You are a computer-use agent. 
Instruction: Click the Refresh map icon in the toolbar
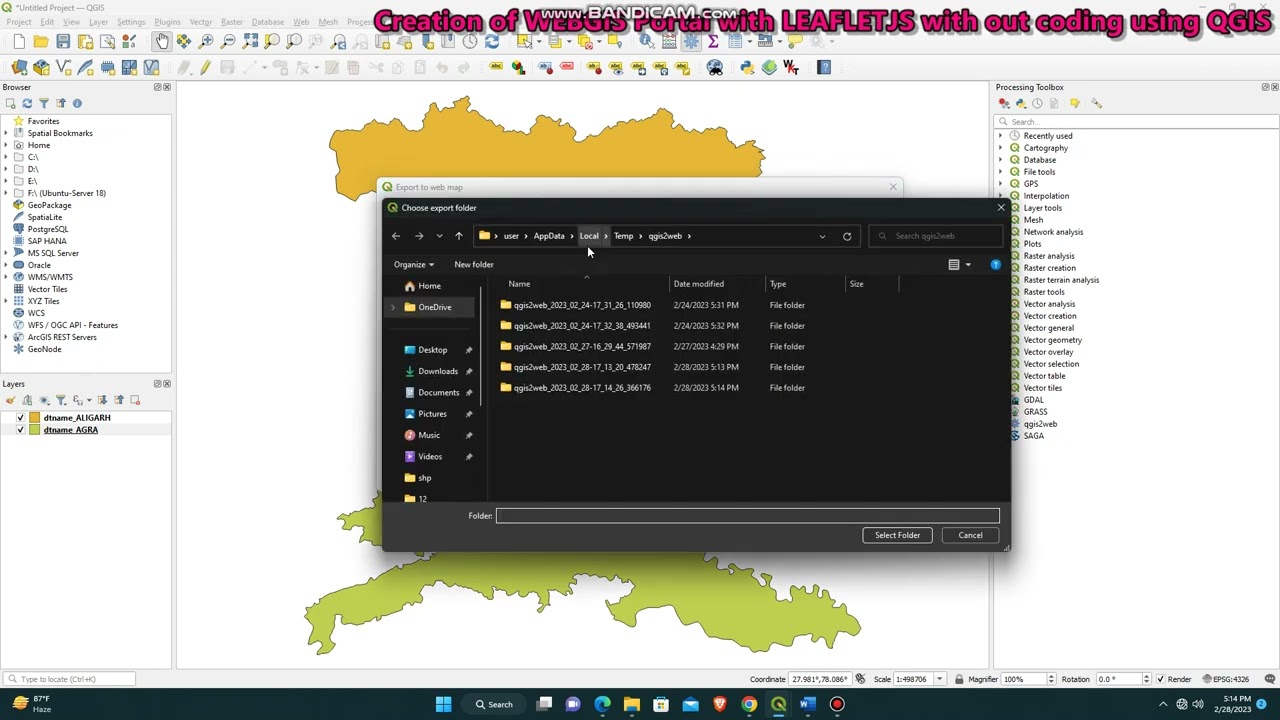click(x=492, y=41)
